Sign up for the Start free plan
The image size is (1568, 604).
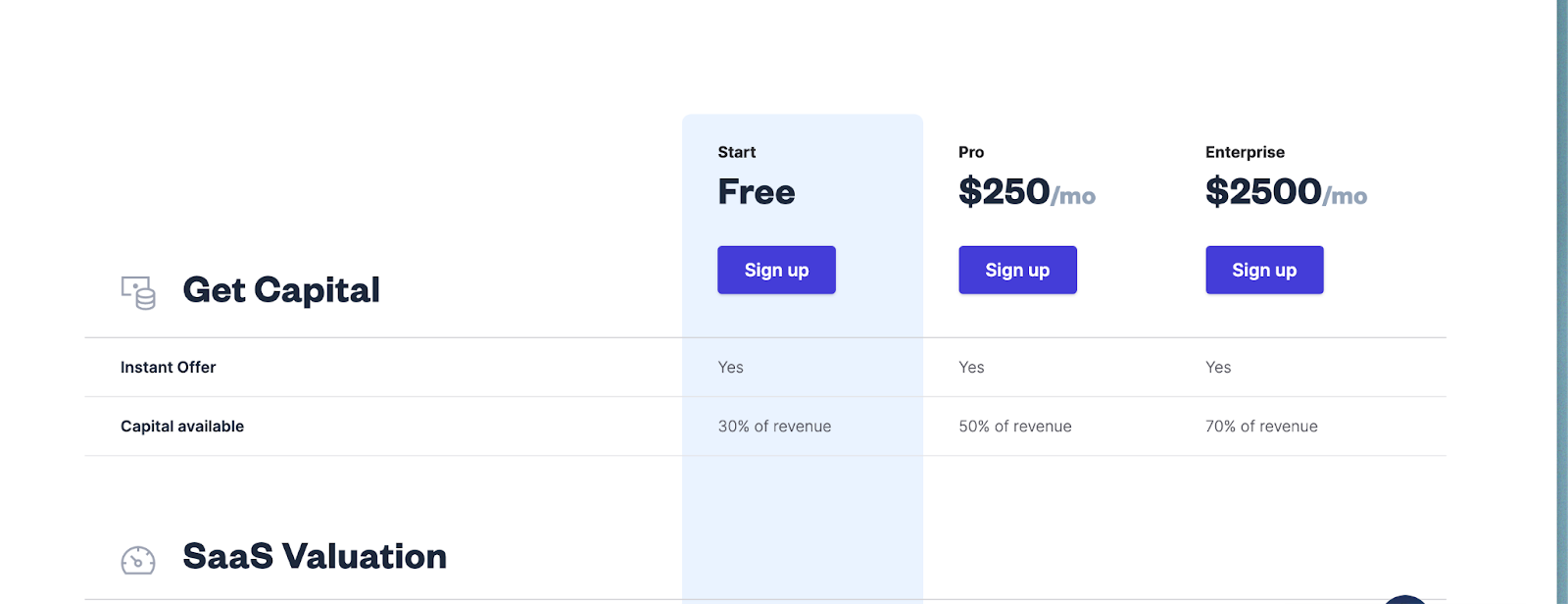pos(776,270)
